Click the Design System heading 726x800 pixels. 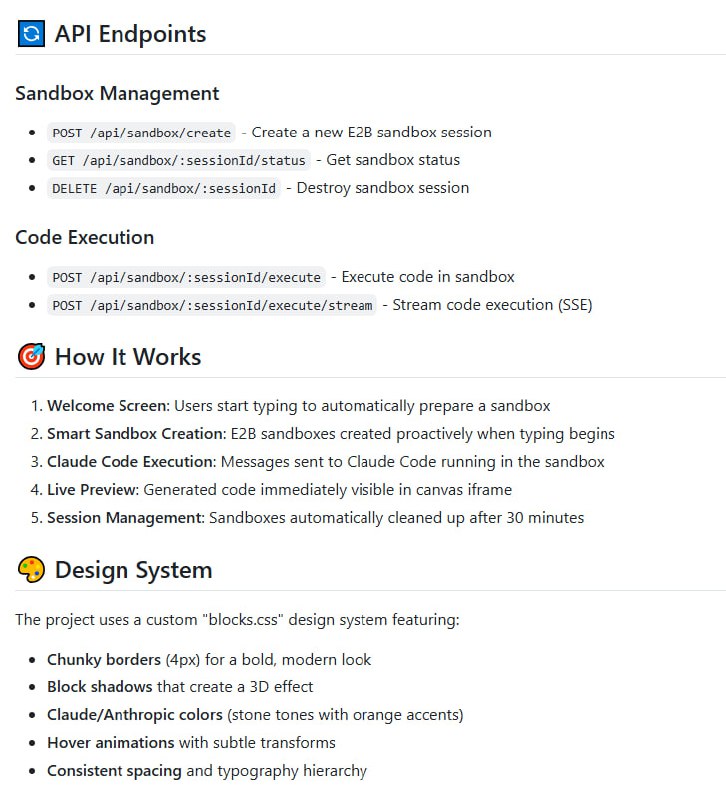pos(133,570)
